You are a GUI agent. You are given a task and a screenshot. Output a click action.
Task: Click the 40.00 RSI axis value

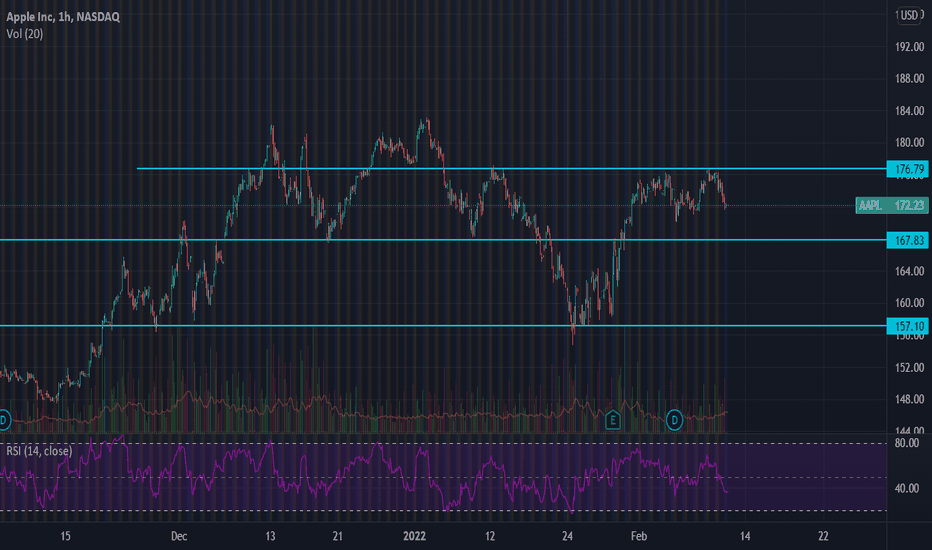907,488
